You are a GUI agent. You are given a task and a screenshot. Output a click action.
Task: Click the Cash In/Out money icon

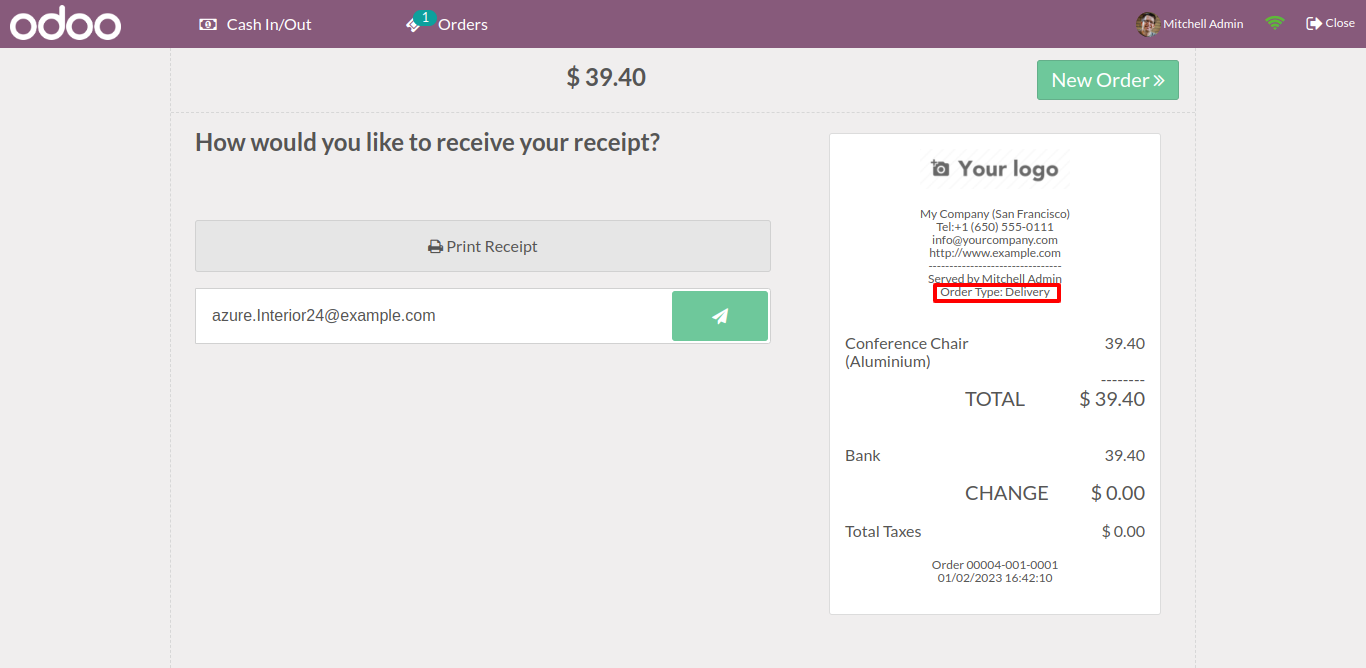point(208,24)
